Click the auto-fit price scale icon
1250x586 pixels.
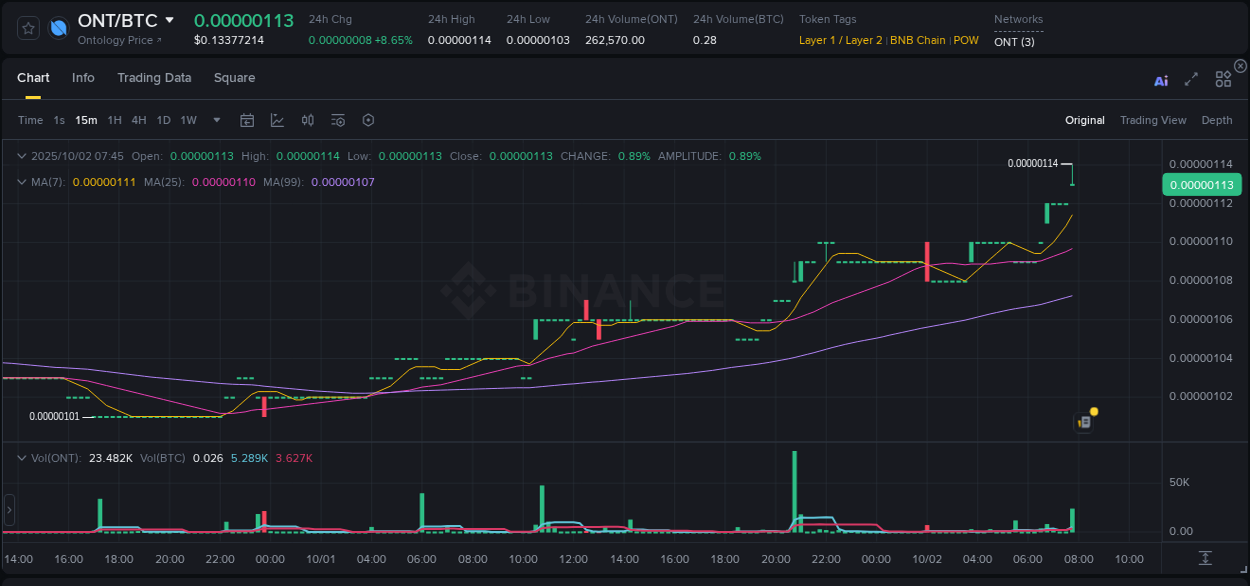1205,558
